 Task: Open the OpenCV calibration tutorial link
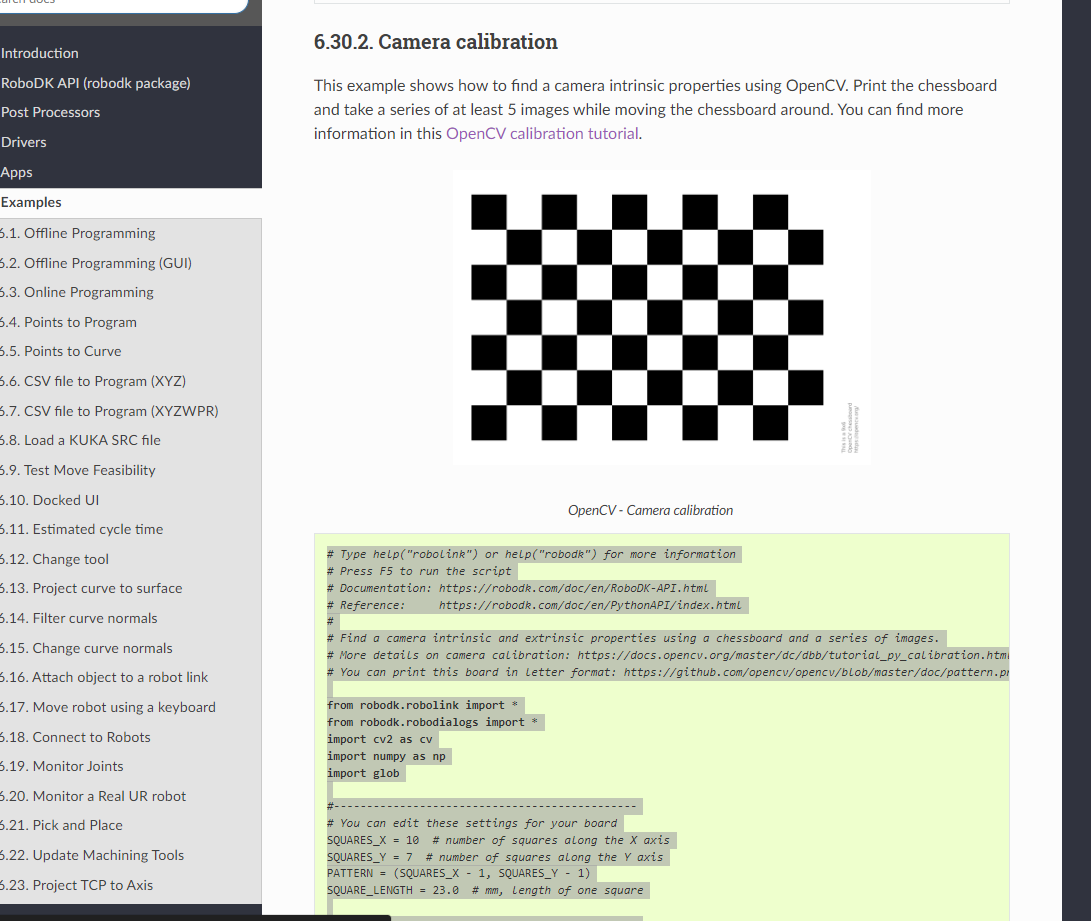point(541,133)
